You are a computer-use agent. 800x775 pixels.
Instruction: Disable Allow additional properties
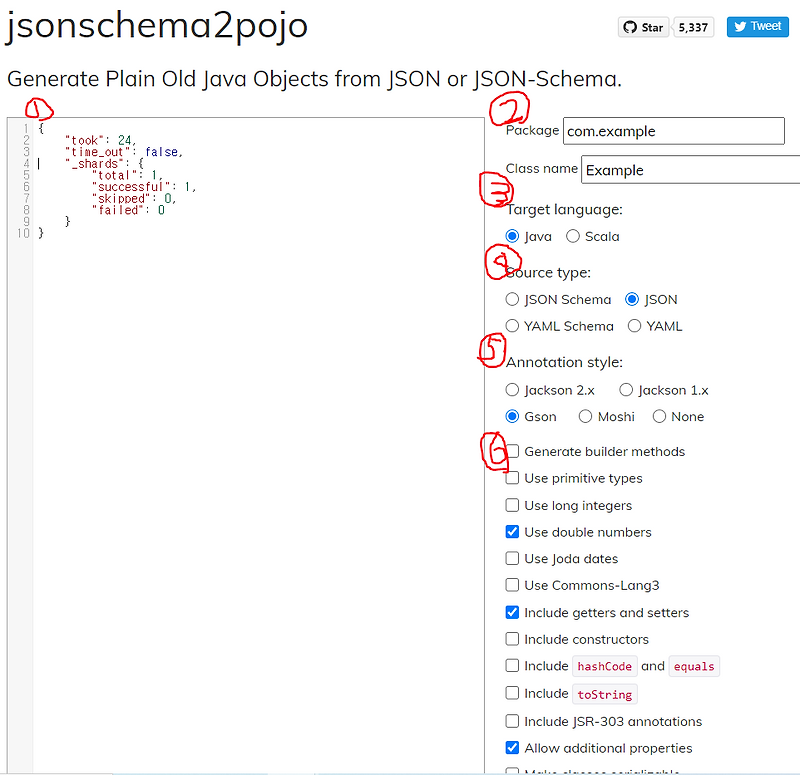click(512, 748)
